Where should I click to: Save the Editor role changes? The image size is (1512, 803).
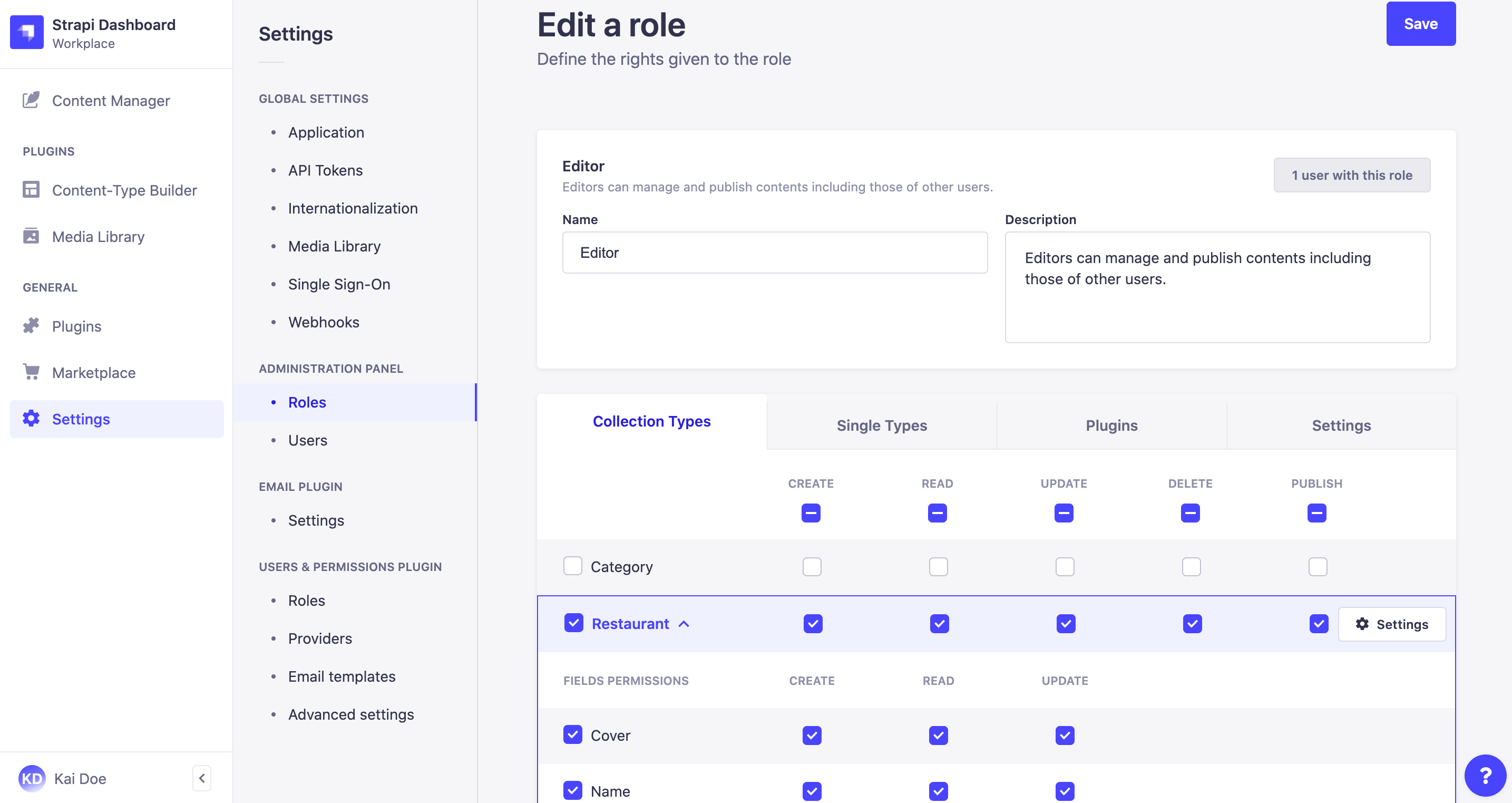click(1421, 23)
